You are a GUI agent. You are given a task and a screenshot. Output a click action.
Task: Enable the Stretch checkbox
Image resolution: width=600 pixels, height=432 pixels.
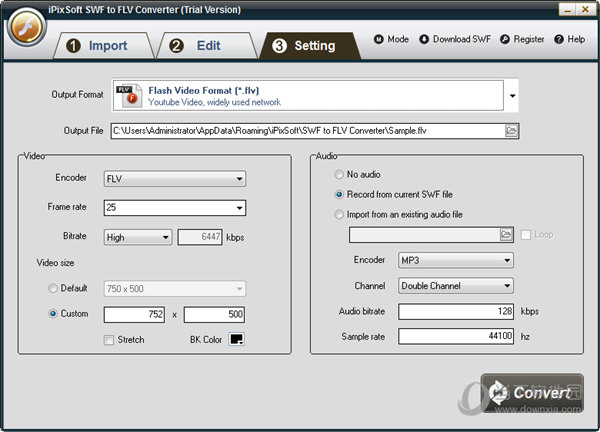coord(109,340)
